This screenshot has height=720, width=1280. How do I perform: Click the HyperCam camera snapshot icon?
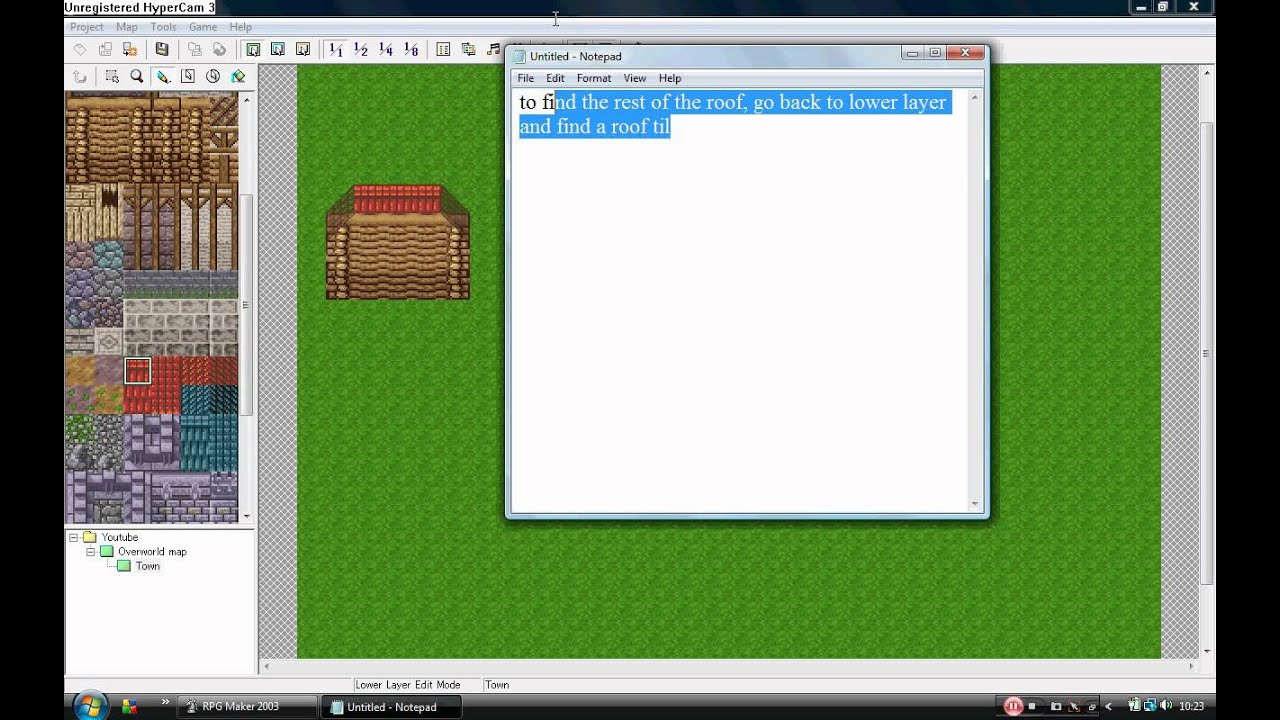click(1056, 706)
